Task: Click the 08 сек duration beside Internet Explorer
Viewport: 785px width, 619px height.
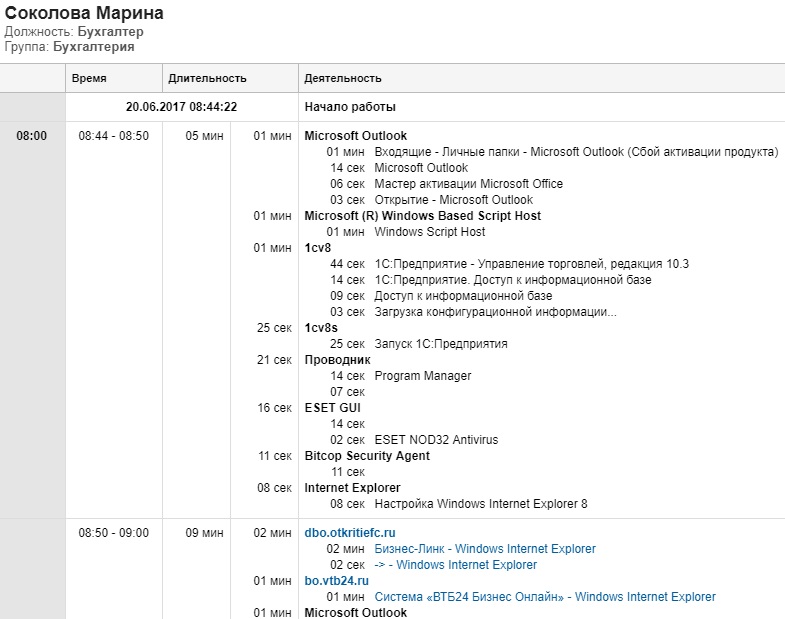Action: tap(274, 488)
